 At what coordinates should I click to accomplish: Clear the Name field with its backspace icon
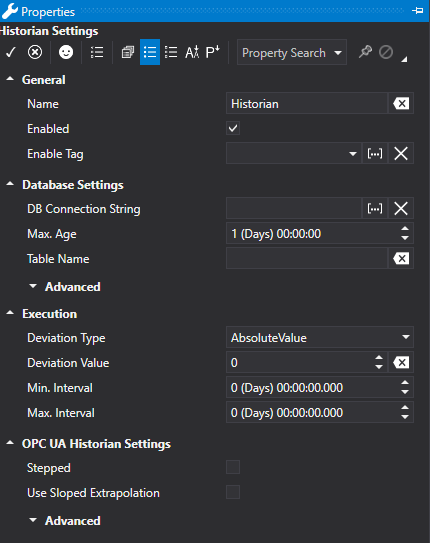coord(401,103)
